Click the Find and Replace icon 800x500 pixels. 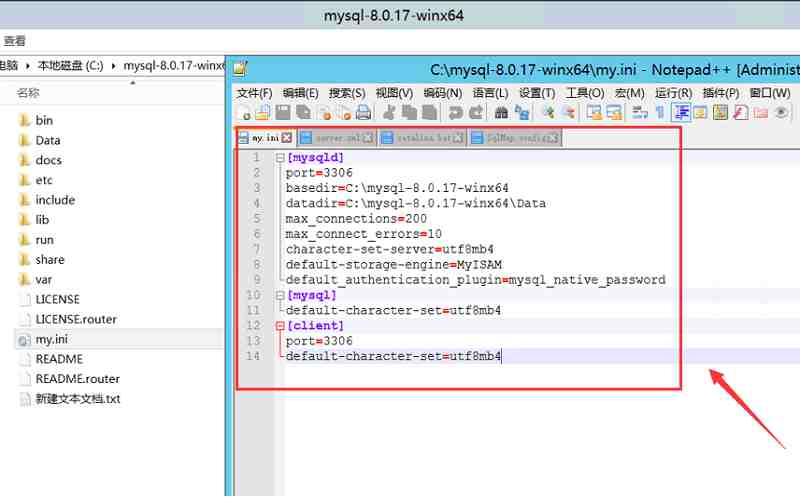pos(522,113)
